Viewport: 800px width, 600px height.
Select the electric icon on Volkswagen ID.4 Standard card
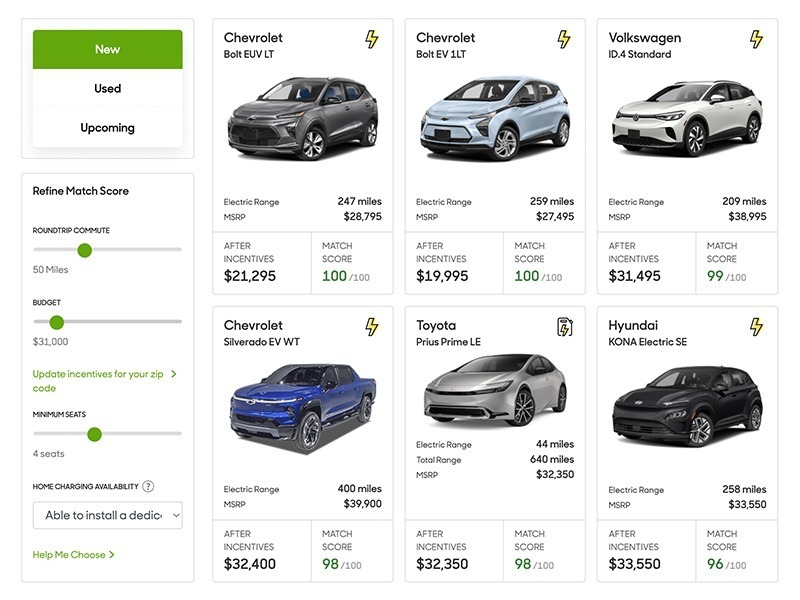[756, 37]
